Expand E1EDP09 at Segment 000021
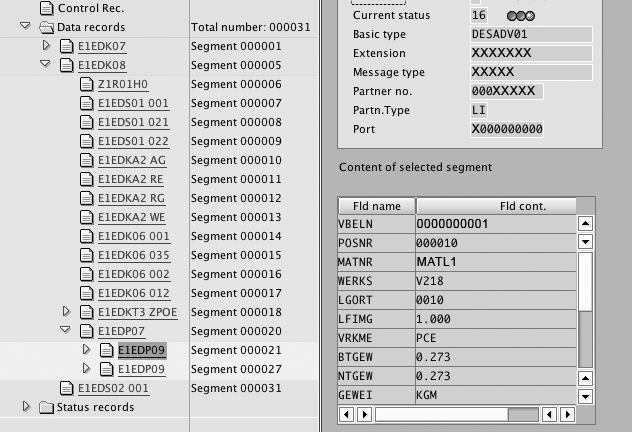Viewport: 632px width, 432px height. coord(86,349)
